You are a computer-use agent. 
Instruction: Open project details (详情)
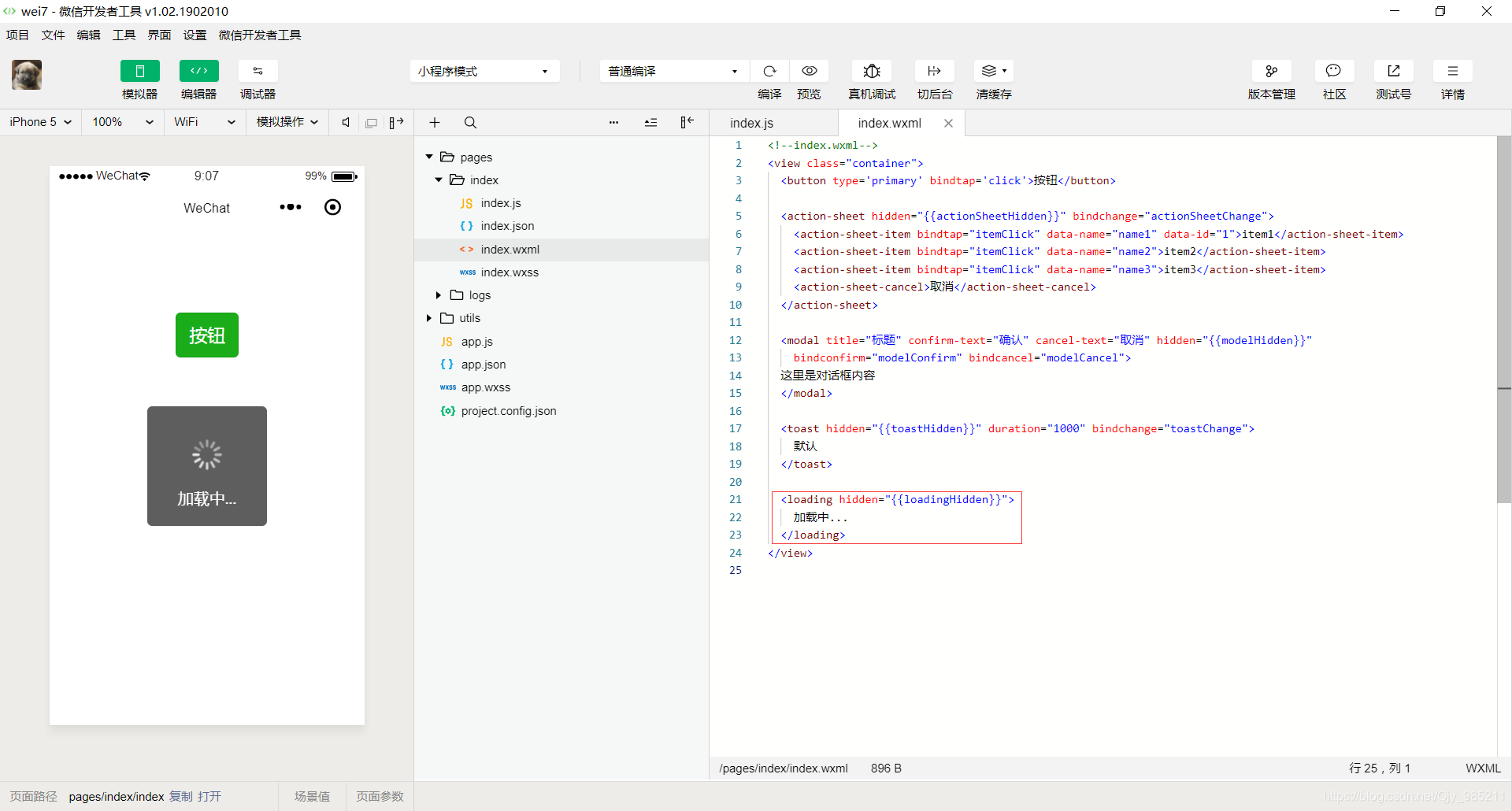[1452, 71]
